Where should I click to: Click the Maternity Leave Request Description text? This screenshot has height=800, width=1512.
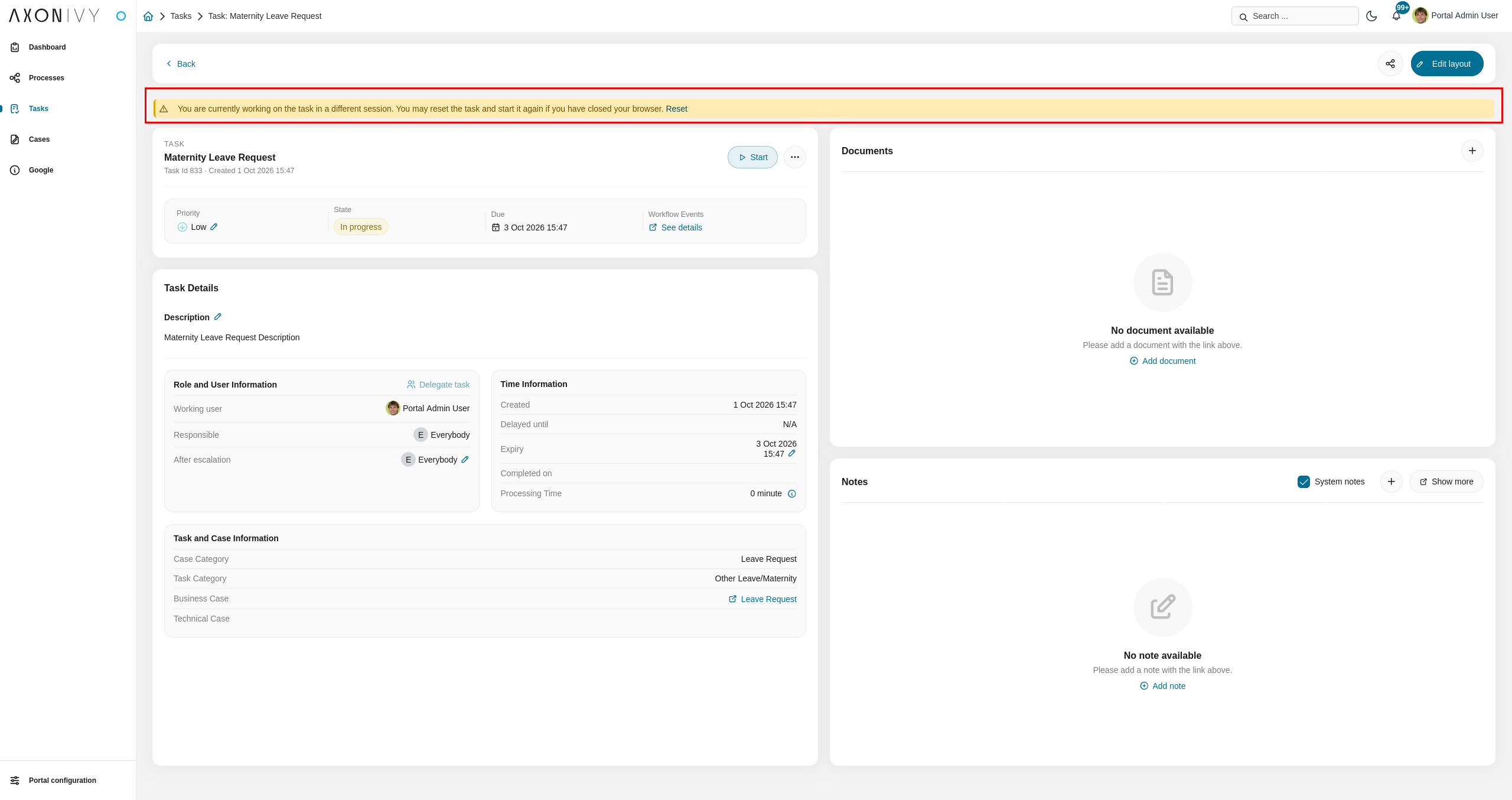pos(232,337)
